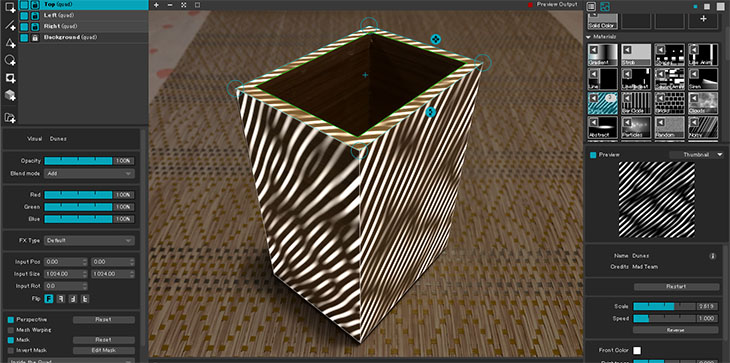Select the add triangle surface tool

(x=10, y=43)
